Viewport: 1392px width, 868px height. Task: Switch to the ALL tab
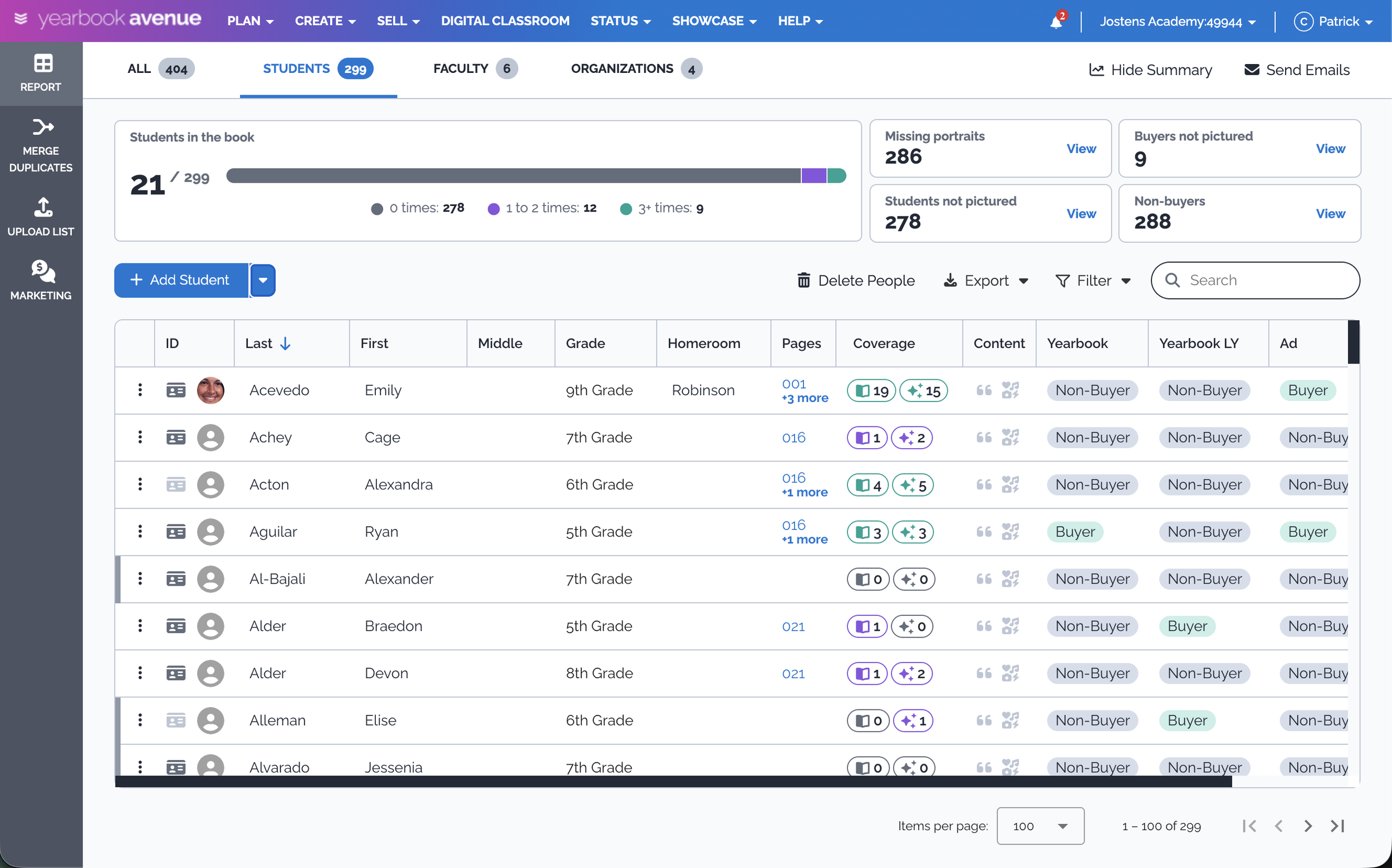(x=161, y=69)
